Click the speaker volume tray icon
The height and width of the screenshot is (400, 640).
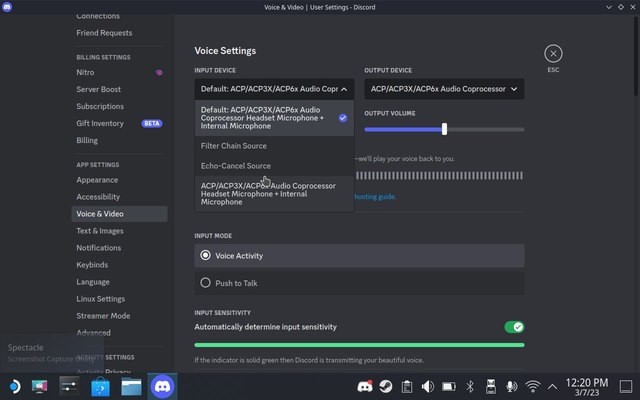[x=428, y=386]
